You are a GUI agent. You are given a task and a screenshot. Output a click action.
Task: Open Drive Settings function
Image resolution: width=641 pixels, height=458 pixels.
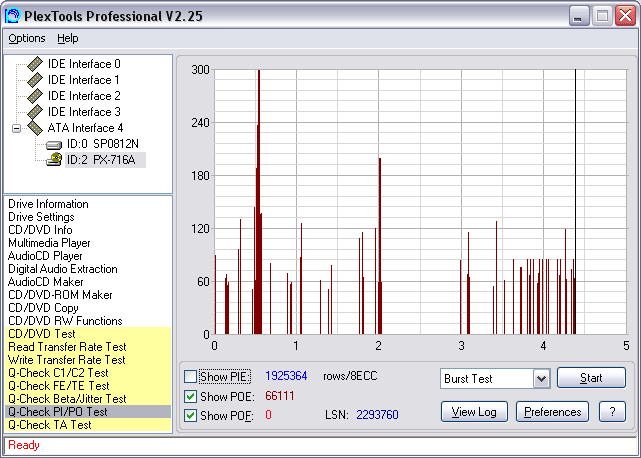click(x=41, y=217)
